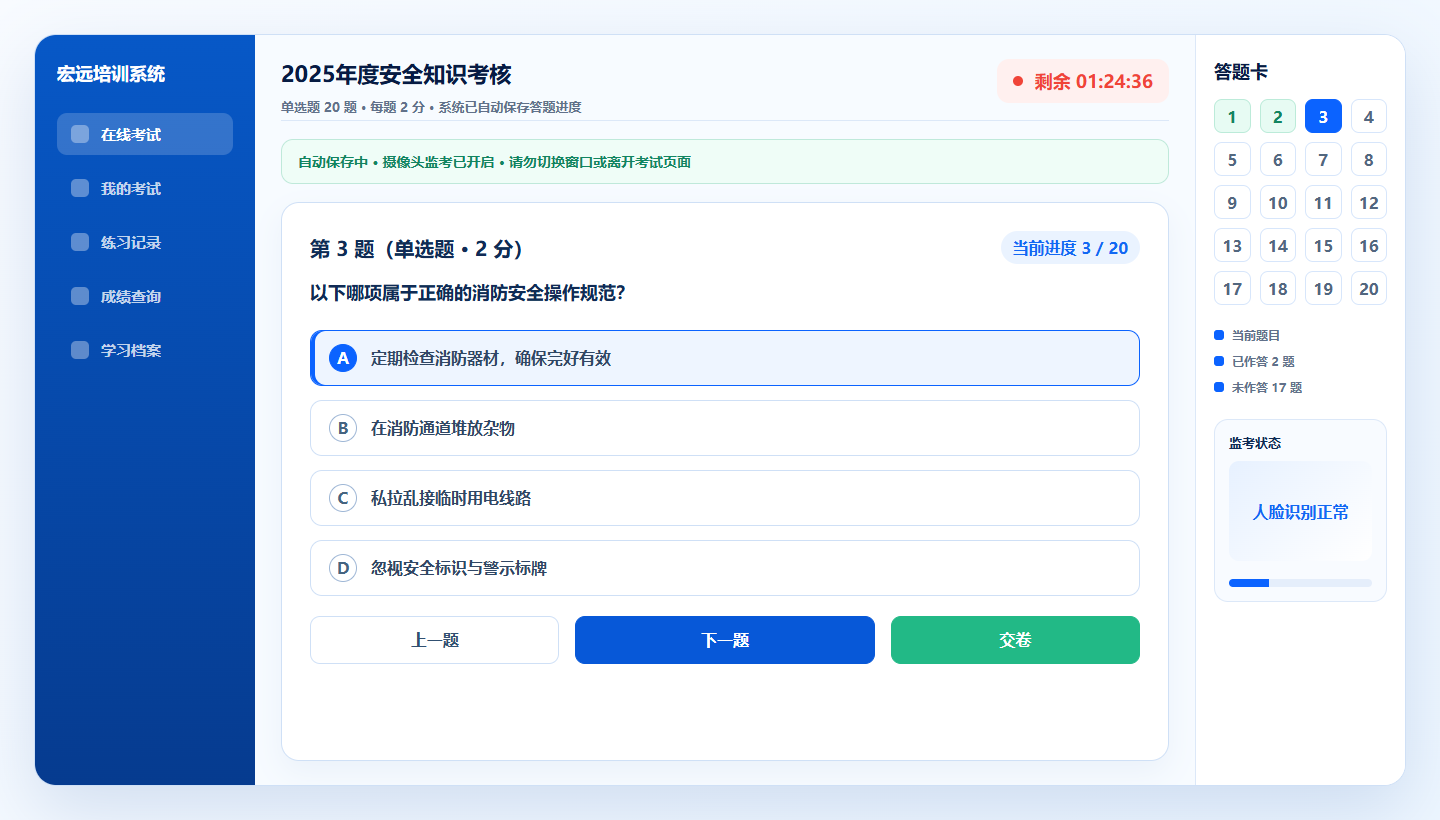This screenshot has width=1440, height=820.
Task: Jump to question 7 in answer card
Action: pyautogui.click(x=1323, y=159)
